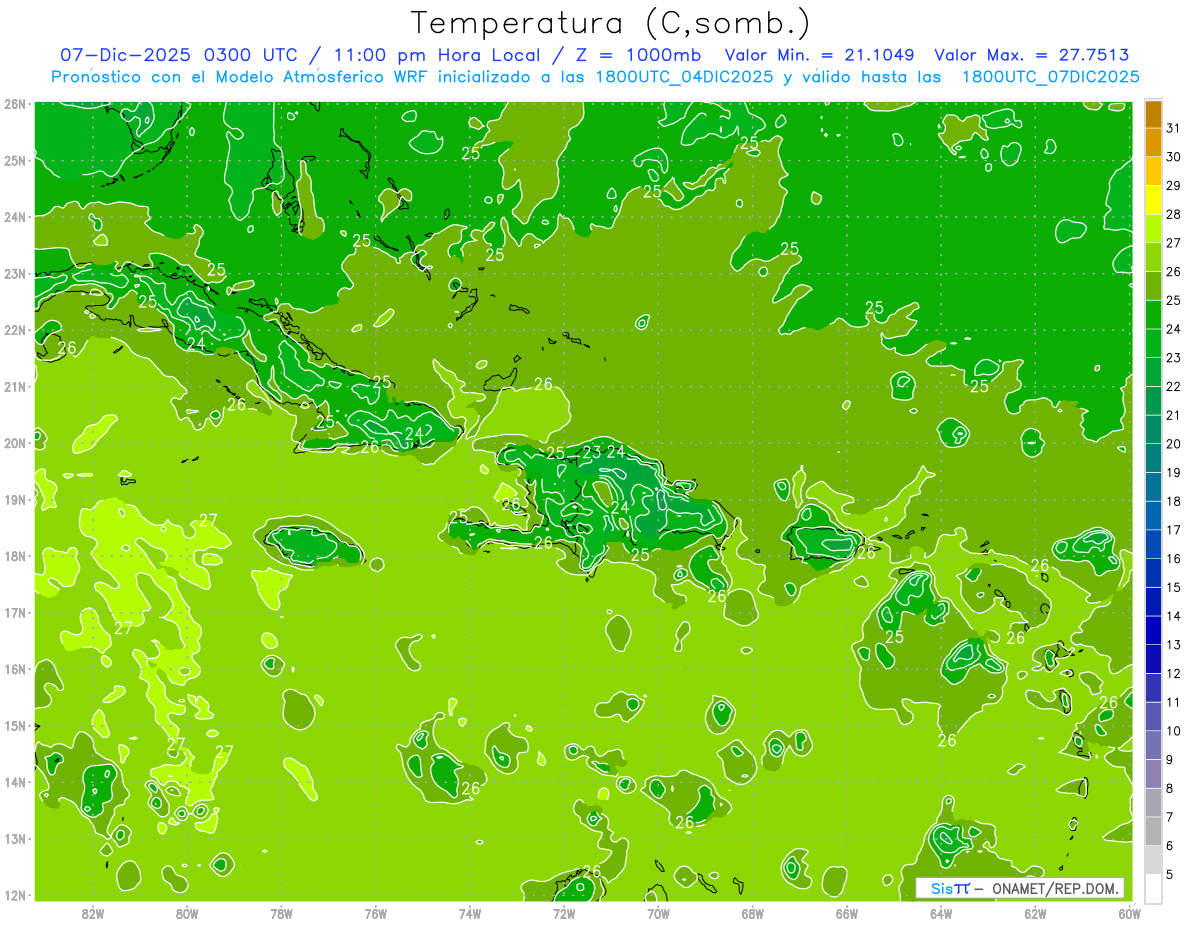Click the '66W' longitude axis label
Screen dimensions: 1200x927
click(846, 913)
